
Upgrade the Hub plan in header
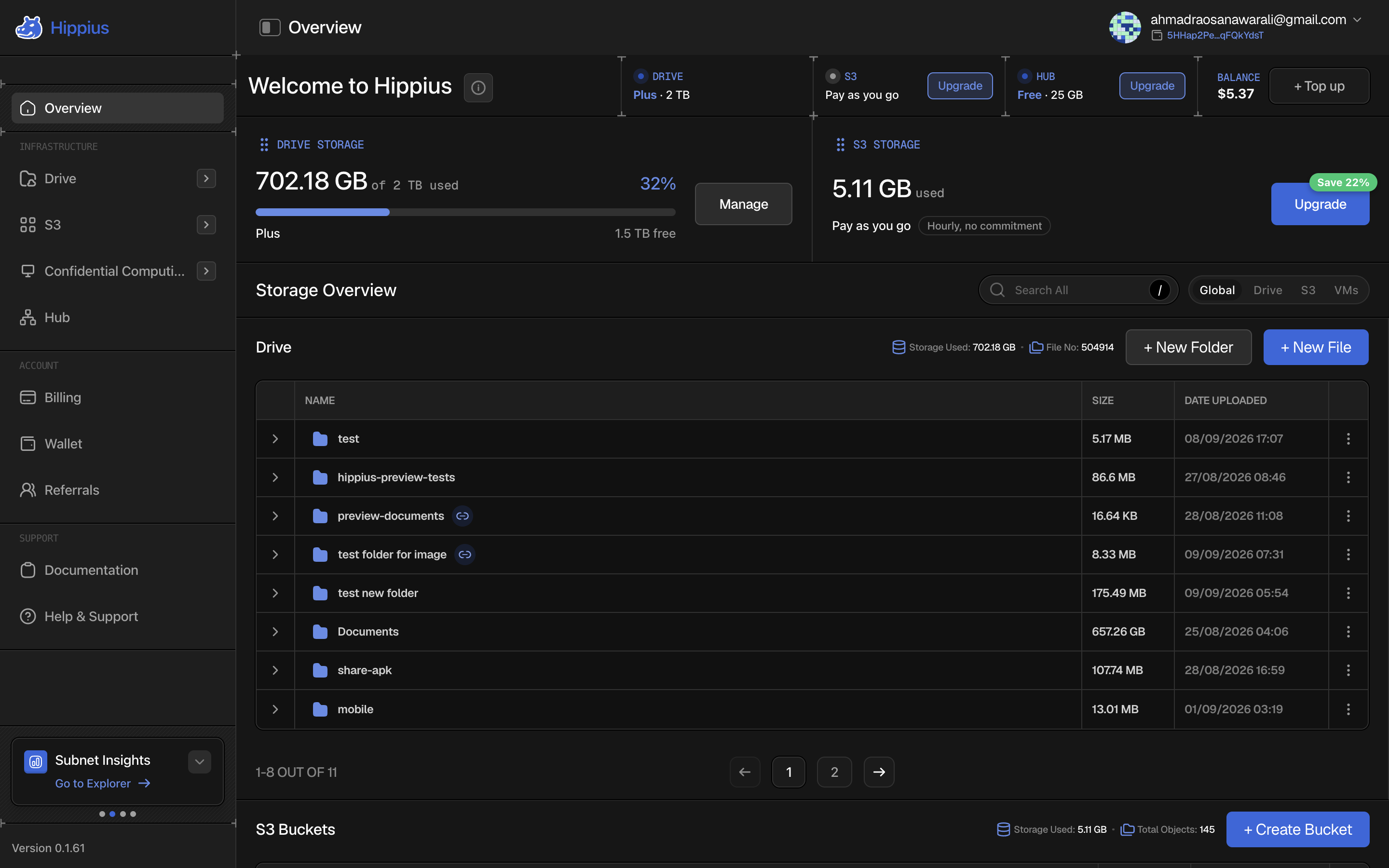point(1152,85)
